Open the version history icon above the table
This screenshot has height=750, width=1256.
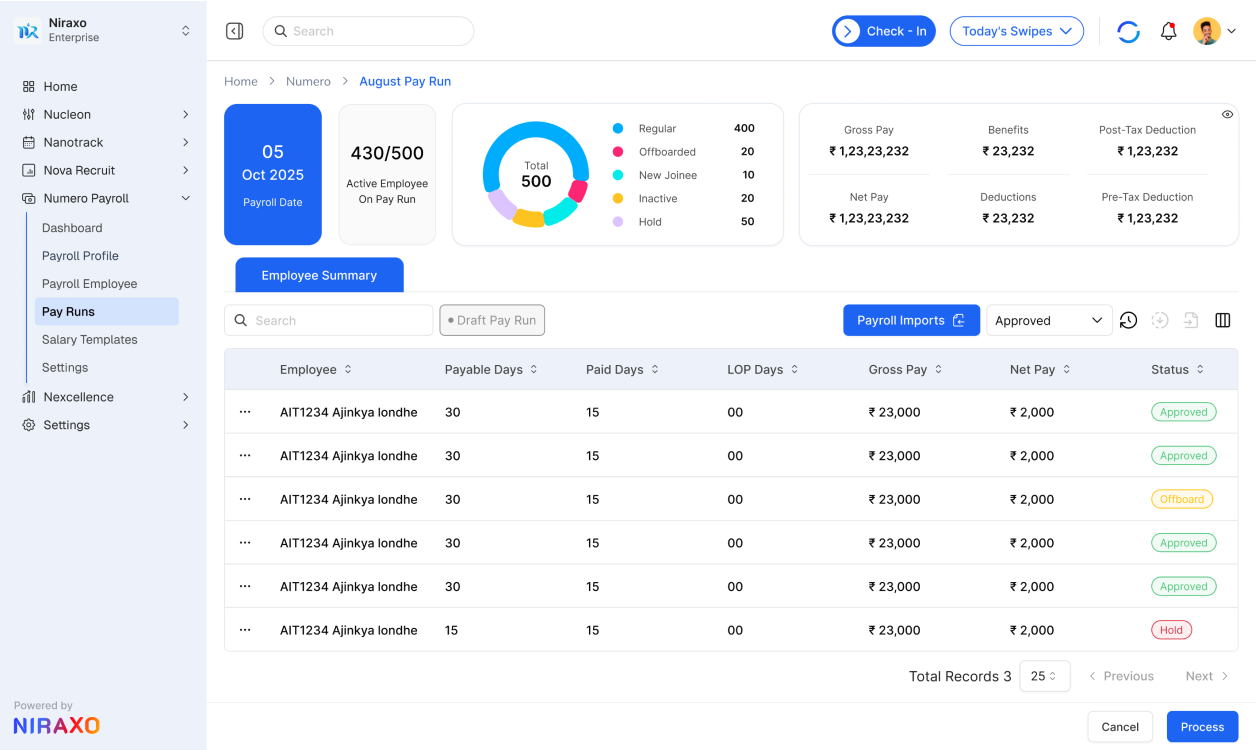1128,320
